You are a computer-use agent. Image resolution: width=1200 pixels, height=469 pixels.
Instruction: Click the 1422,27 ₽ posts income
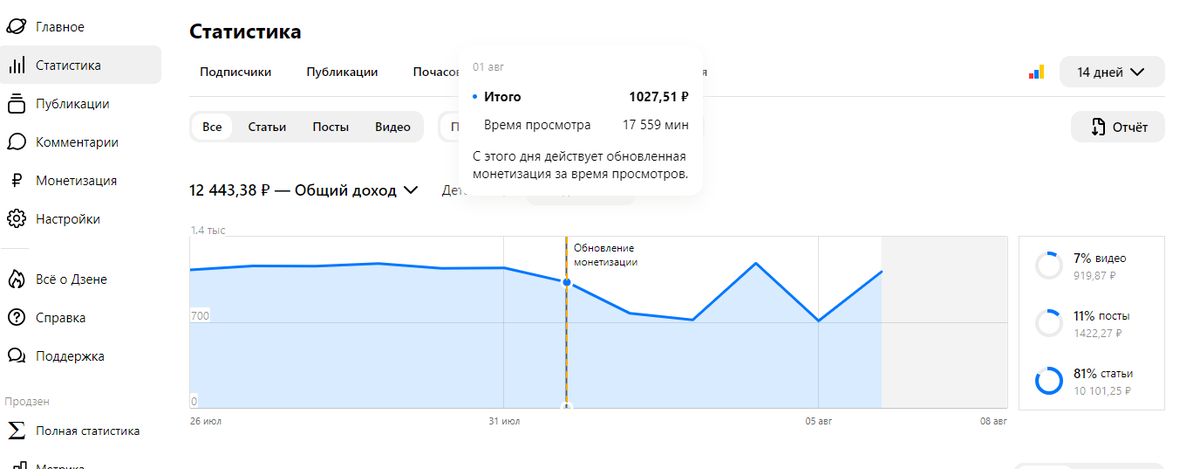coord(1097,332)
